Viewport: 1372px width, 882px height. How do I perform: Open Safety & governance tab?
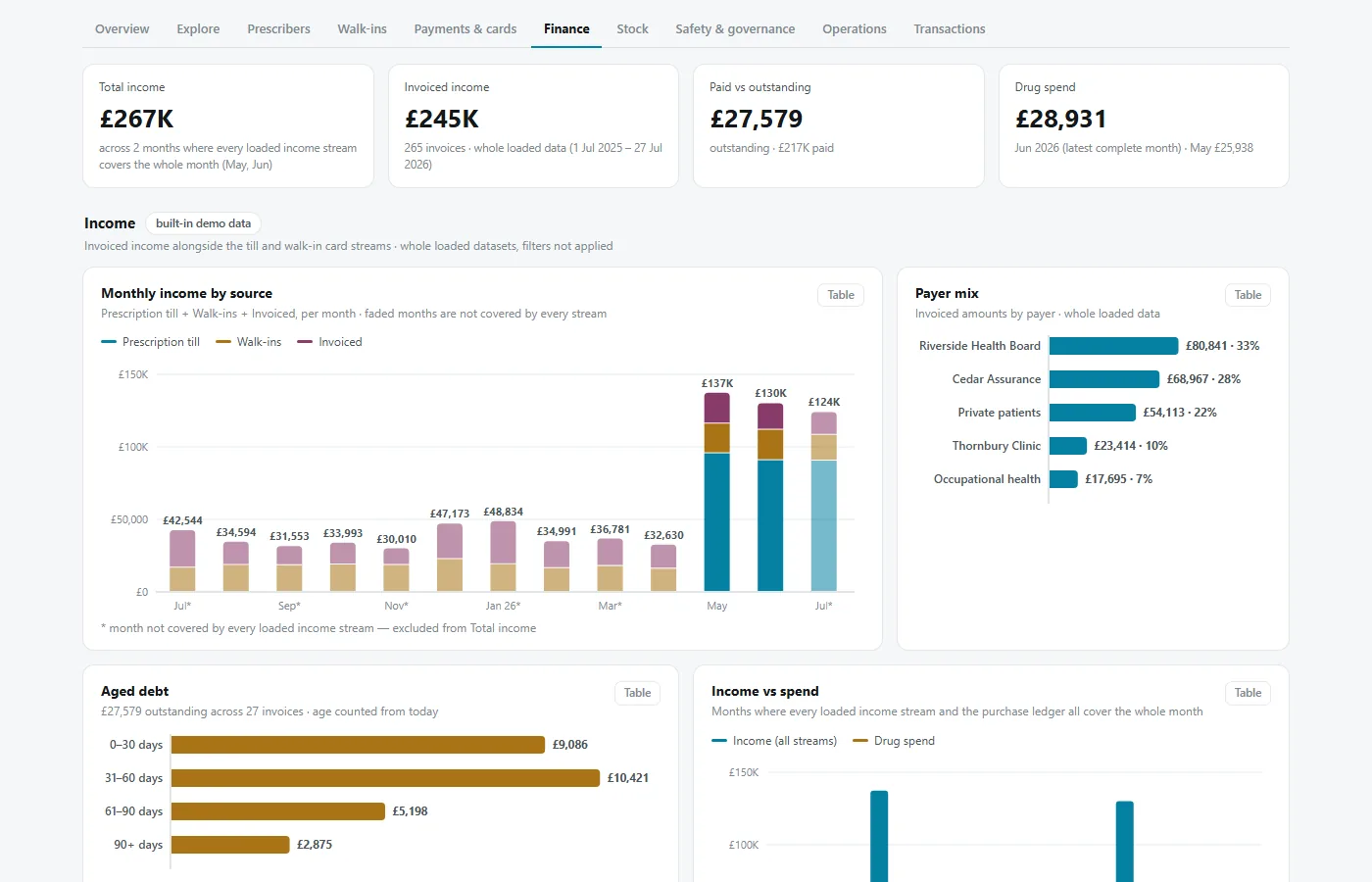pyautogui.click(x=735, y=28)
